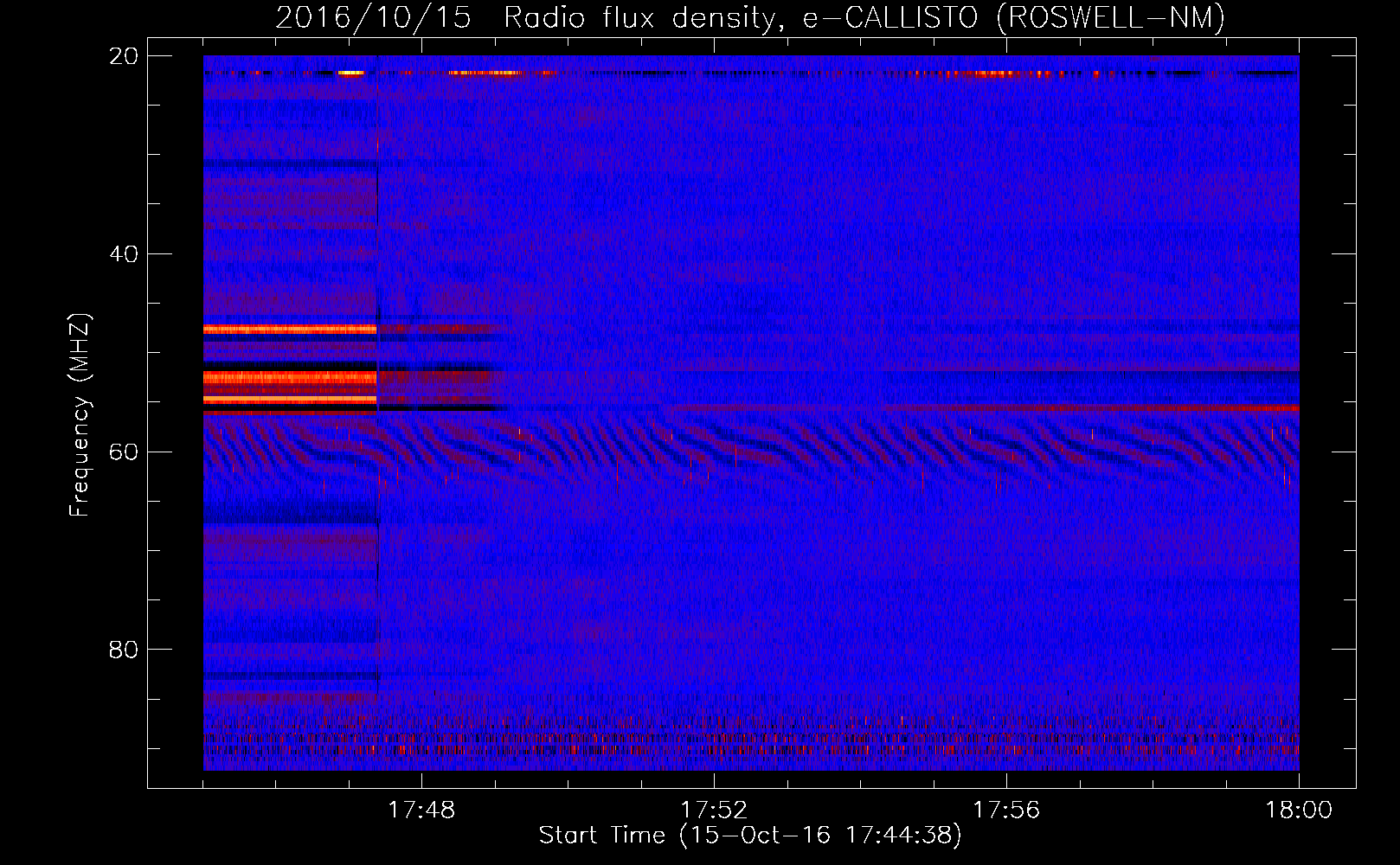Click the 'Start Time (15-Oct-16 17:44:38)' x-axis label
Image resolution: width=1400 pixels, height=865 pixels.
click(x=750, y=836)
